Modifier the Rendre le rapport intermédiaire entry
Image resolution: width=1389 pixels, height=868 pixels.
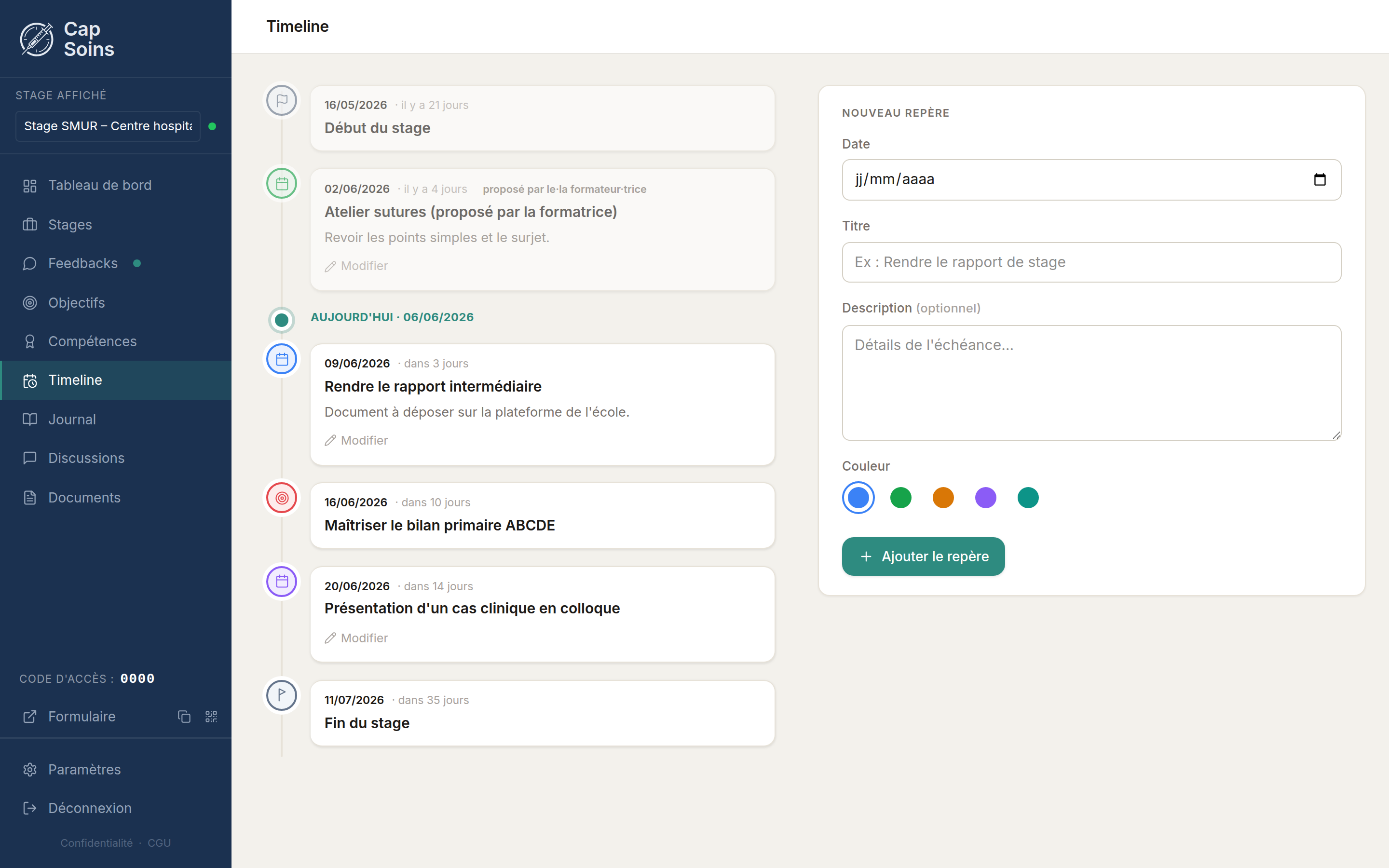356,440
